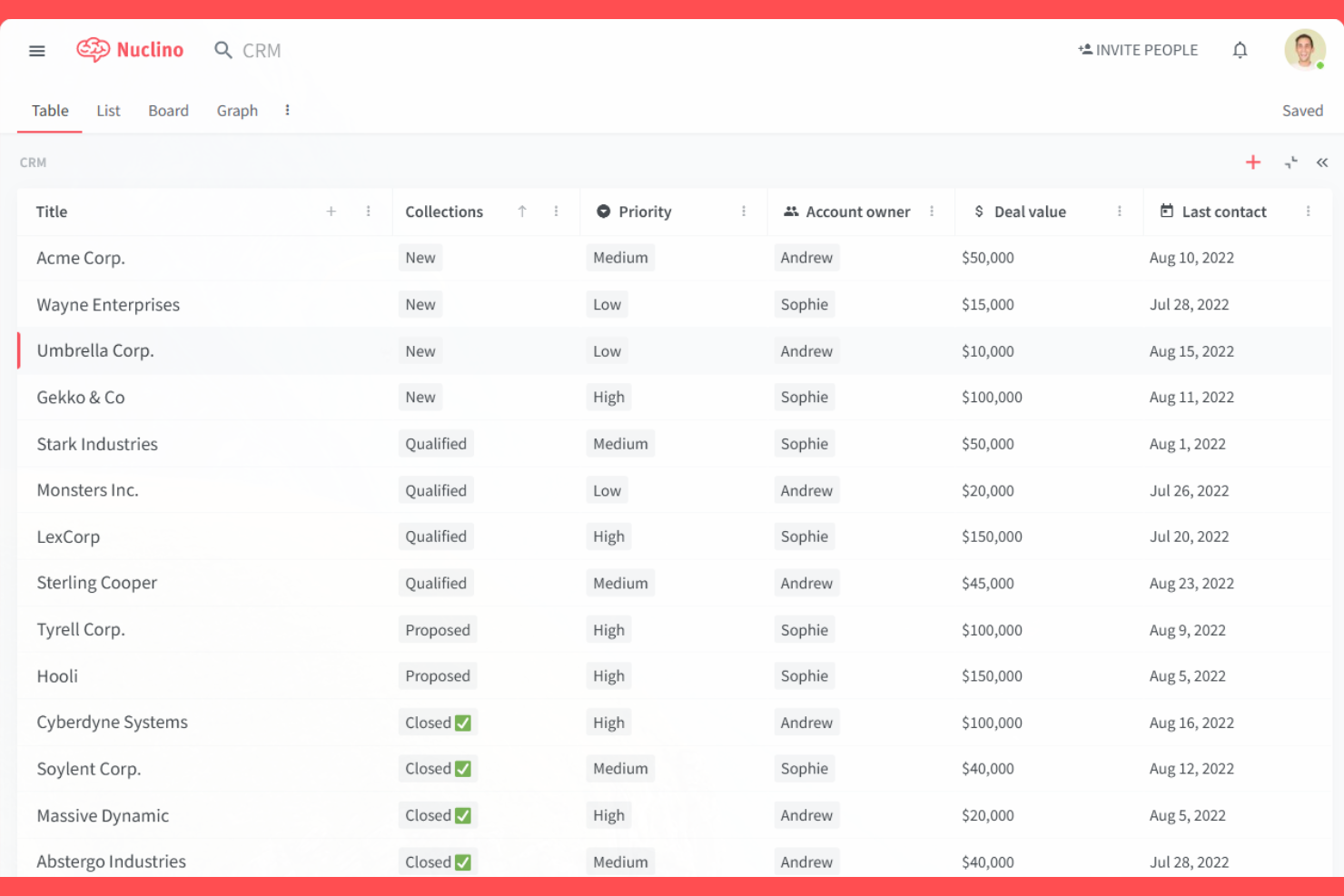Open Deal value column options menu
1344x896 pixels.
point(1120,212)
